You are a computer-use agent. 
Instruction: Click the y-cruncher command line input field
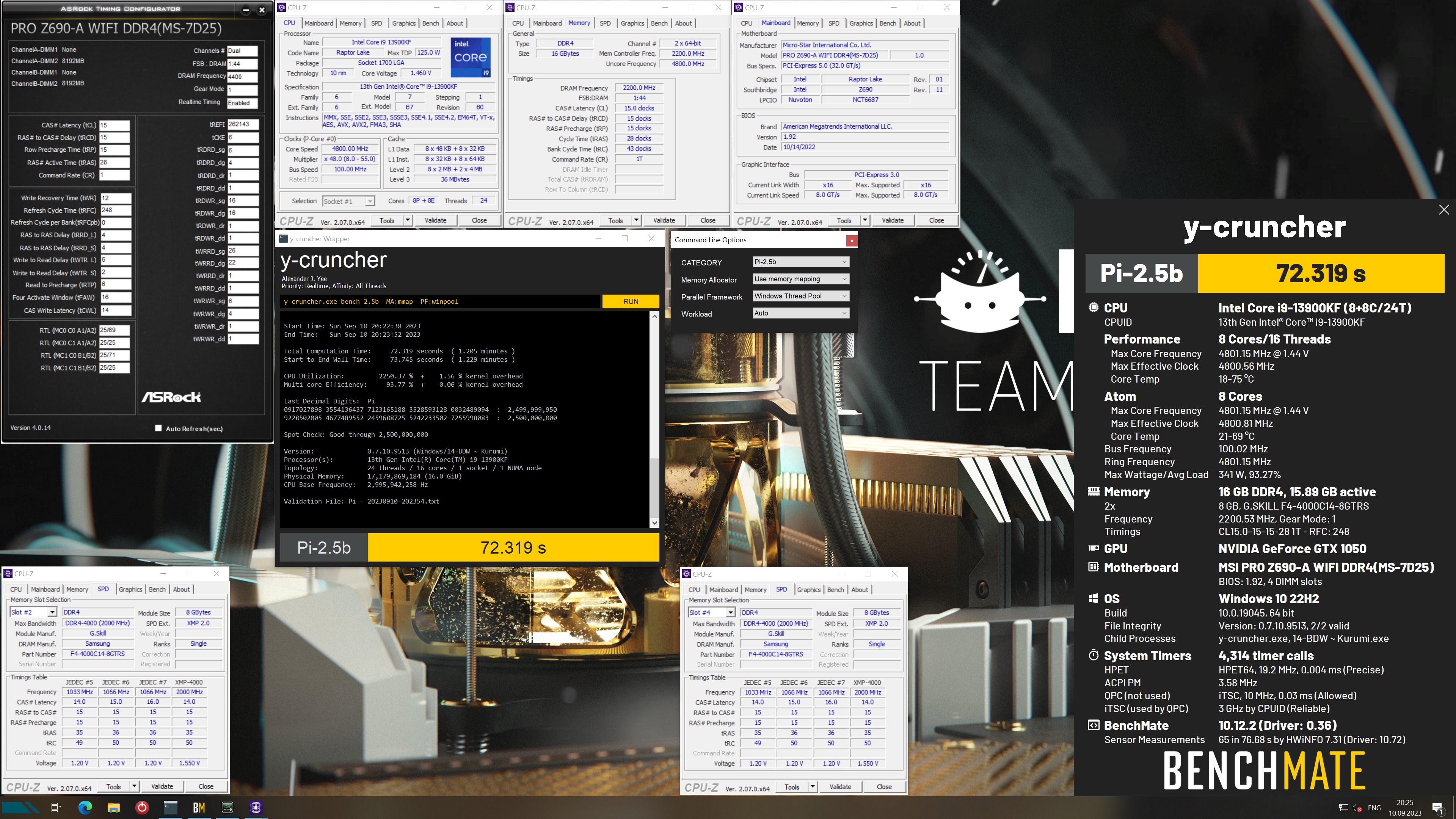pyautogui.click(x=440, y=301)
